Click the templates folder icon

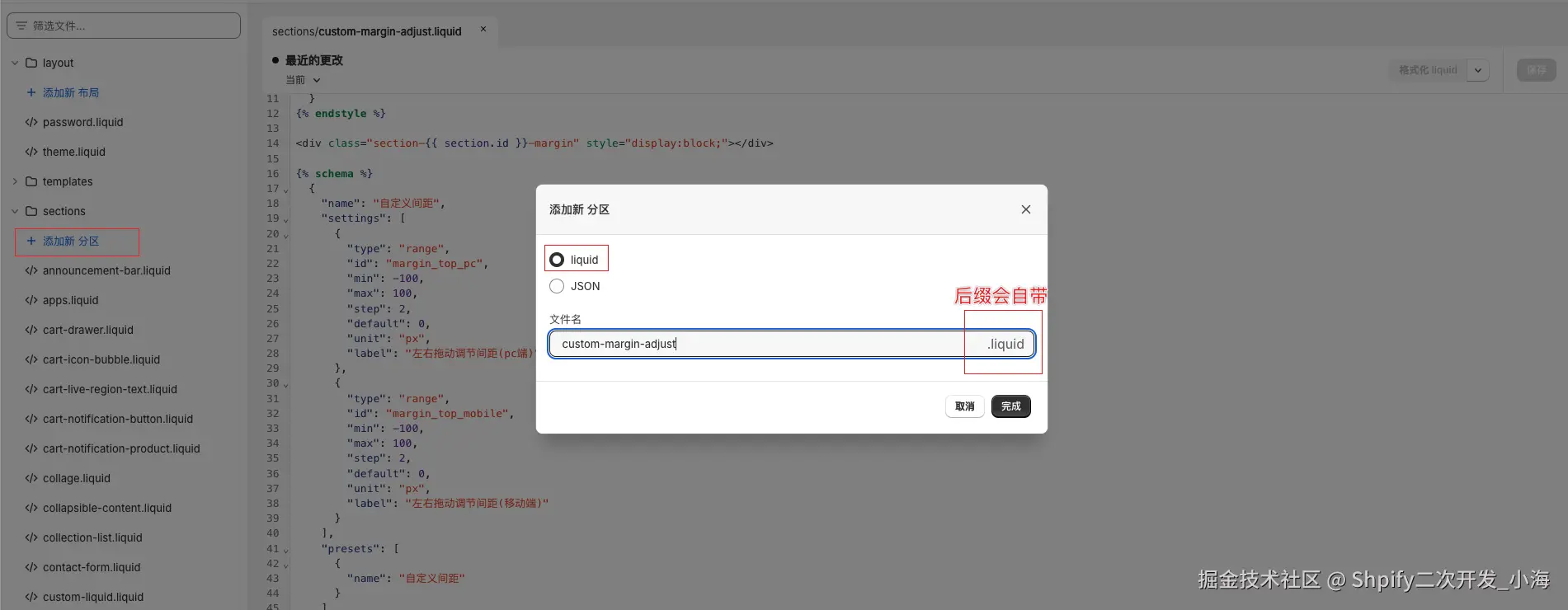(x=31, y=181)
